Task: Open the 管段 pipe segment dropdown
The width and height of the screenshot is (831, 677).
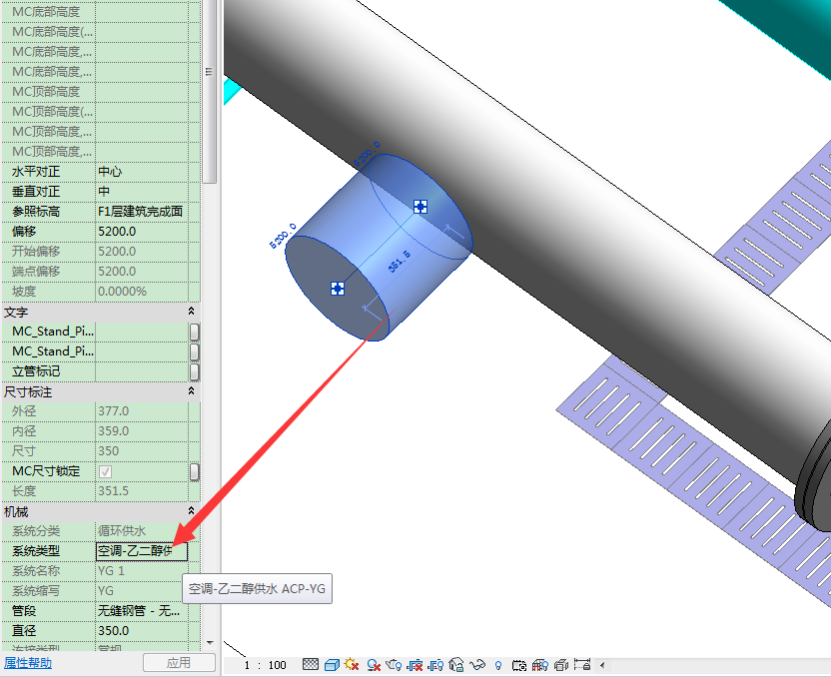Action: coord(142,611)
